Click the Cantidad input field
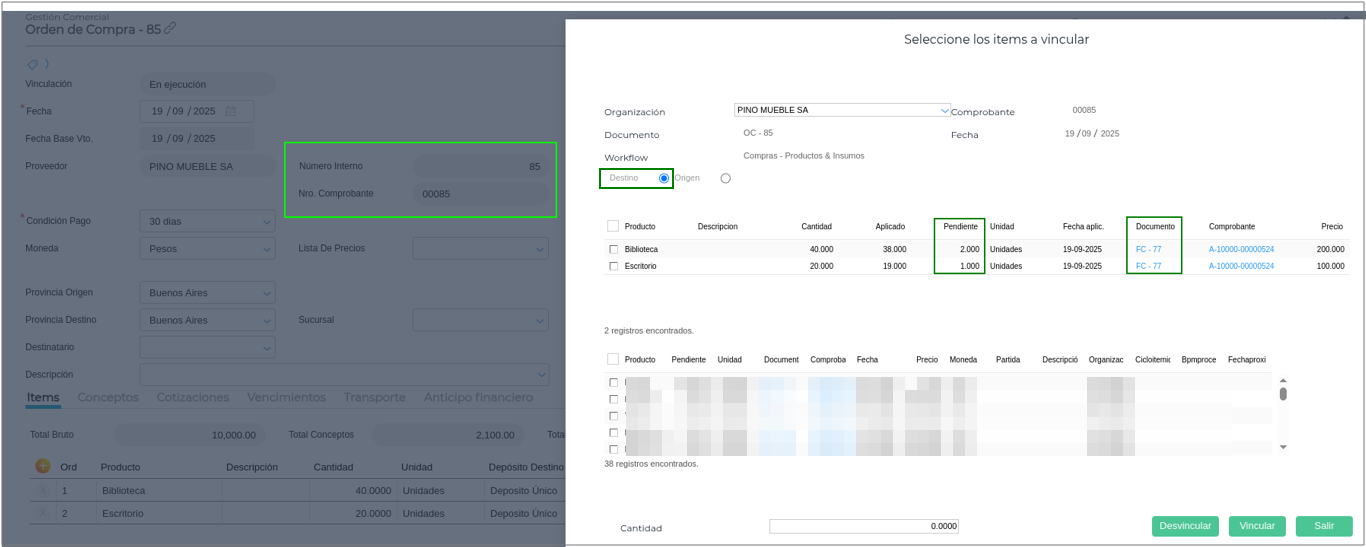The image size is (1366, 547). point(863,526)
